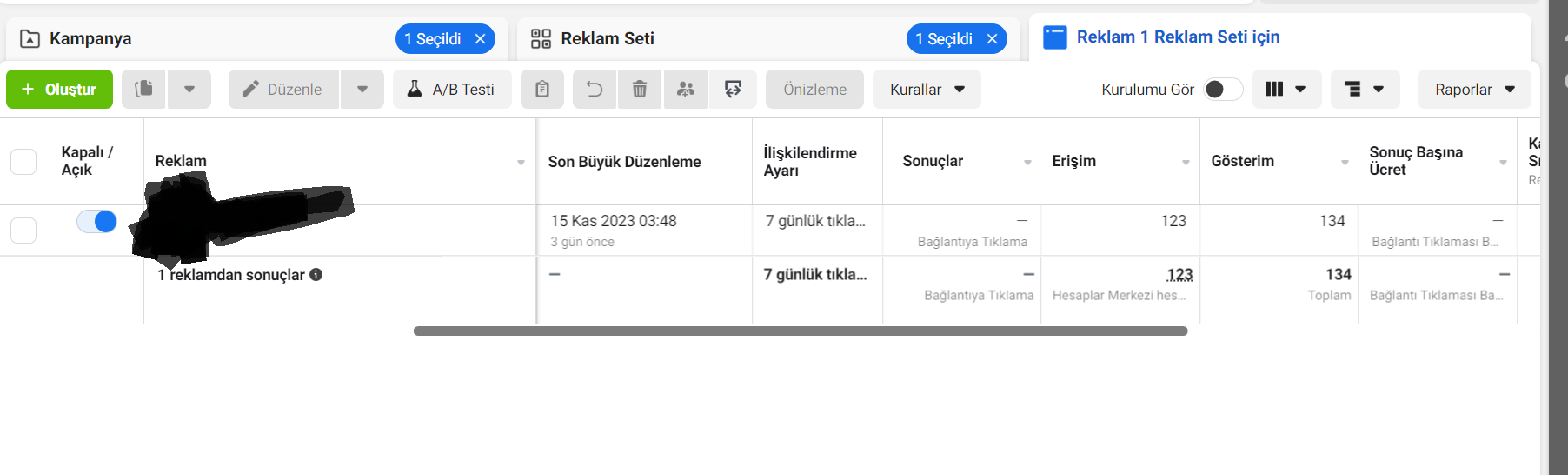Image resolution: width=1568 pixels, height=475 pixels.
Task: Open A/B Testi flask tool
Action: pyautogui.click(x=452, y=89)
